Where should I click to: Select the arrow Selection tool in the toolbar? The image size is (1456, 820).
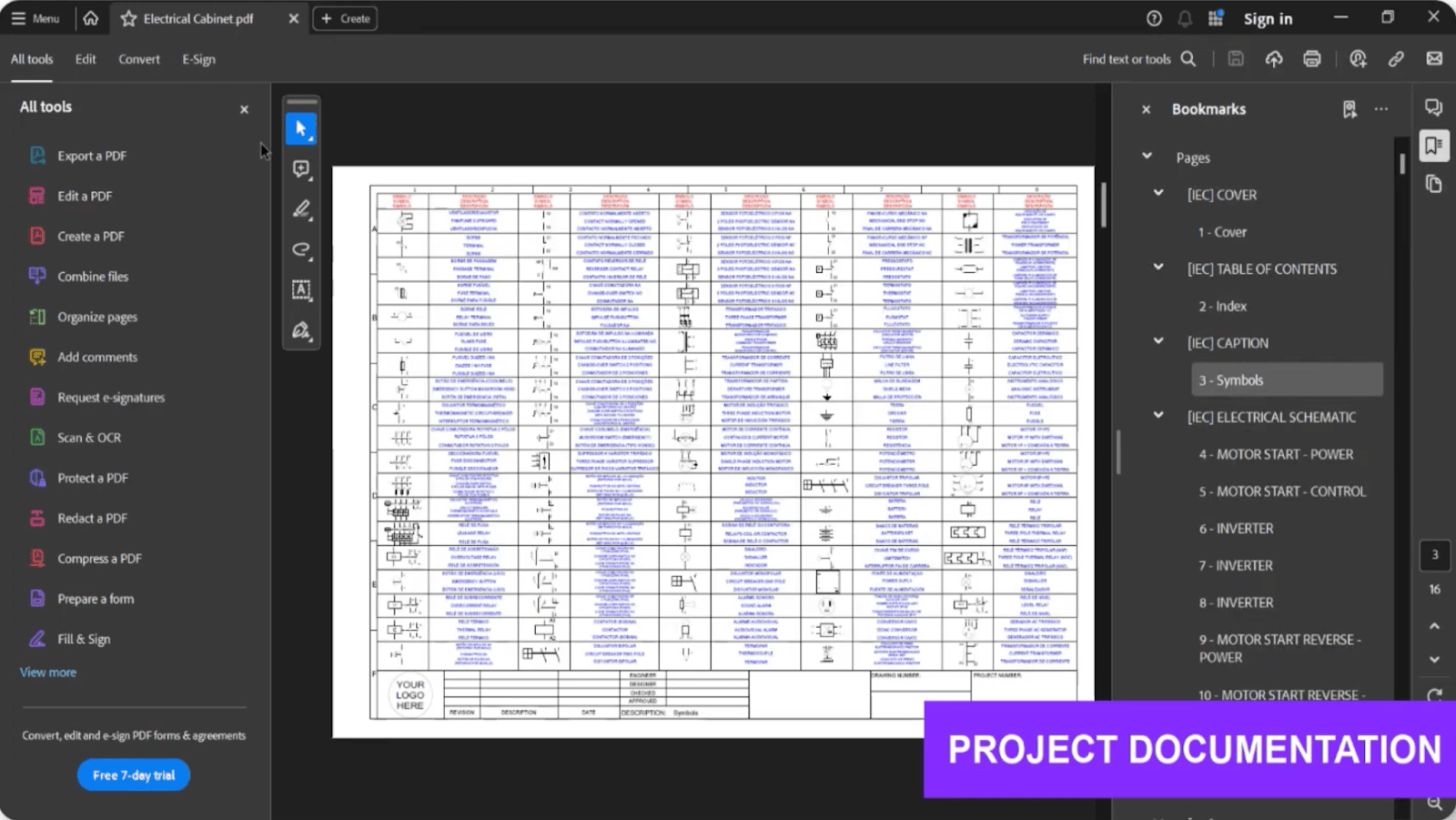coord(301,128)
